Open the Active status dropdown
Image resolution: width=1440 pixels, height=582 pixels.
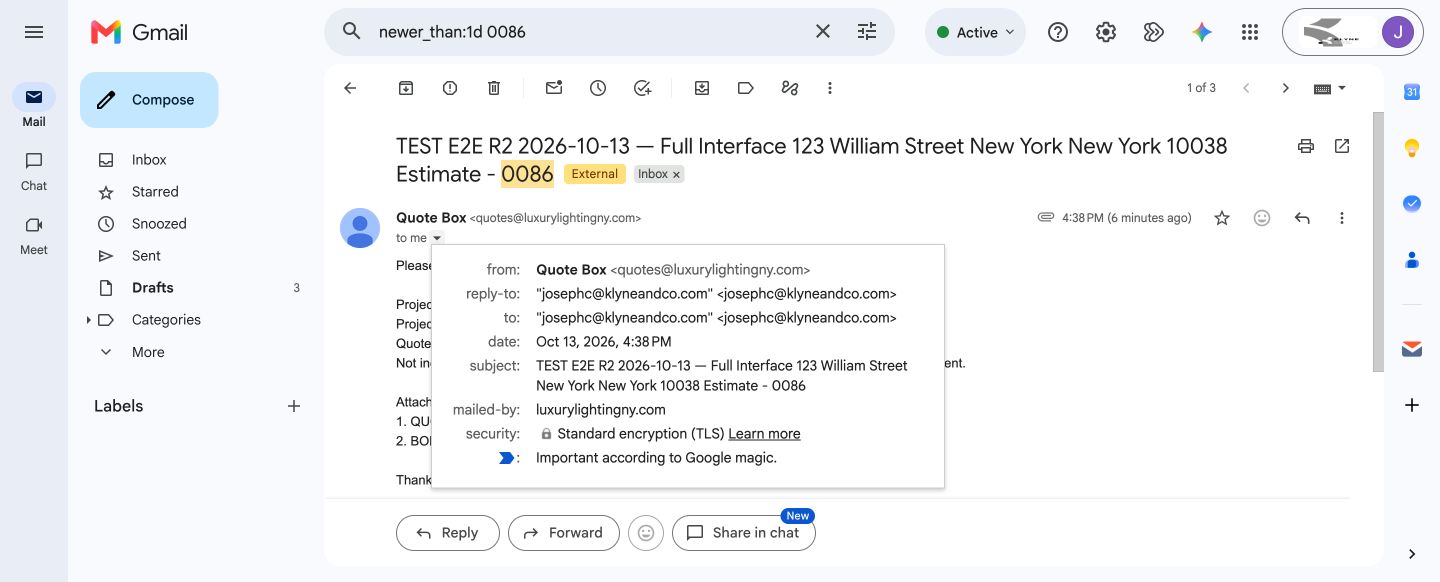click(x=975, y=32)
